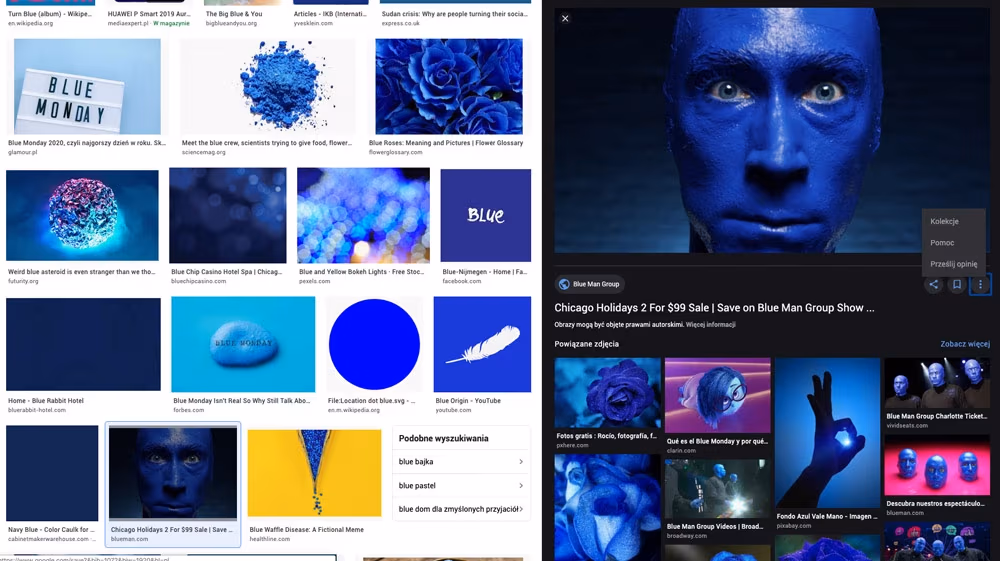Image resolution: width=1000 pixels, height=561 pixels.
Task: Open the three-dot more options menu
Action: [x=980, y=285]
